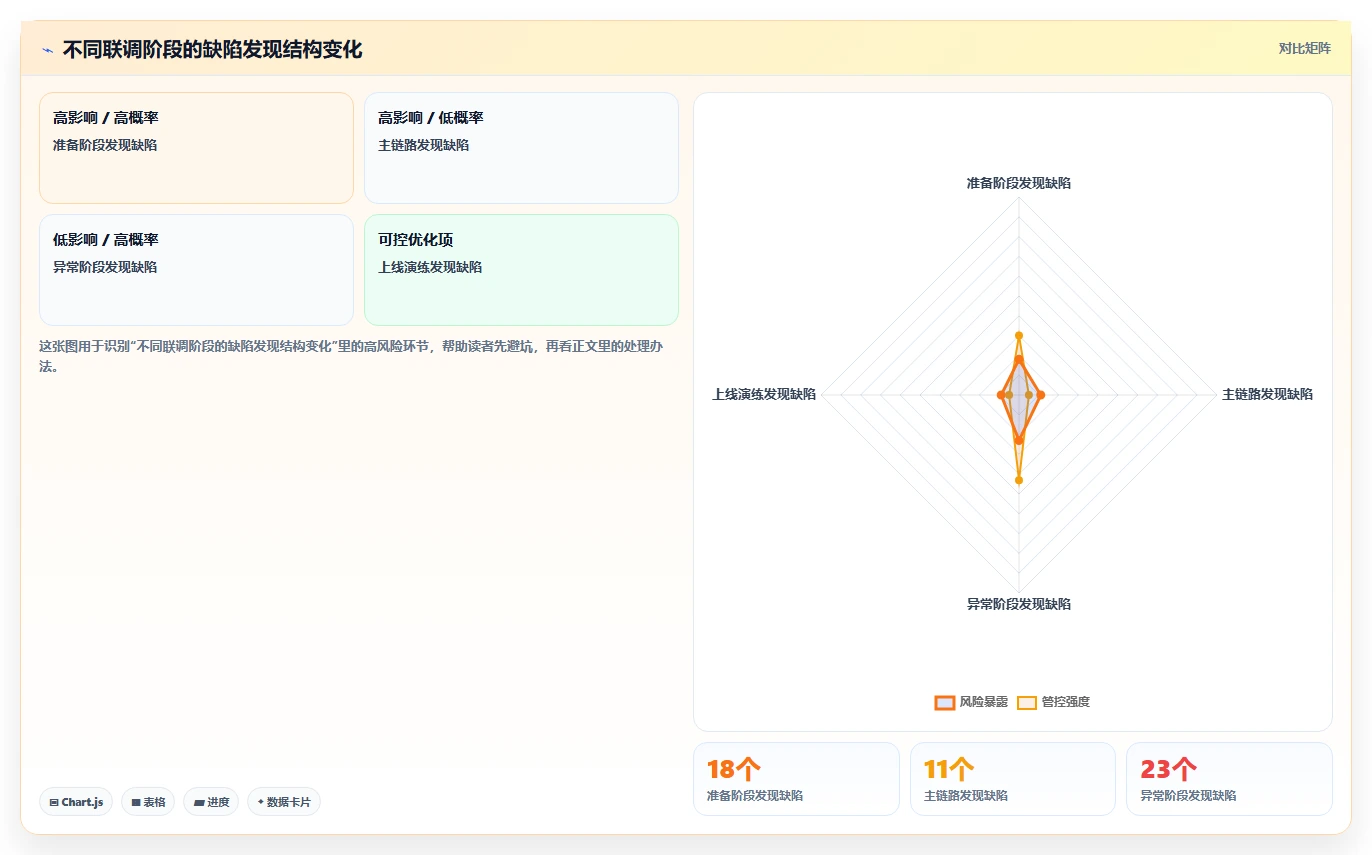
Task: Click the rightmost orange 风险暴露 point on the radar
Action: 1041,396
